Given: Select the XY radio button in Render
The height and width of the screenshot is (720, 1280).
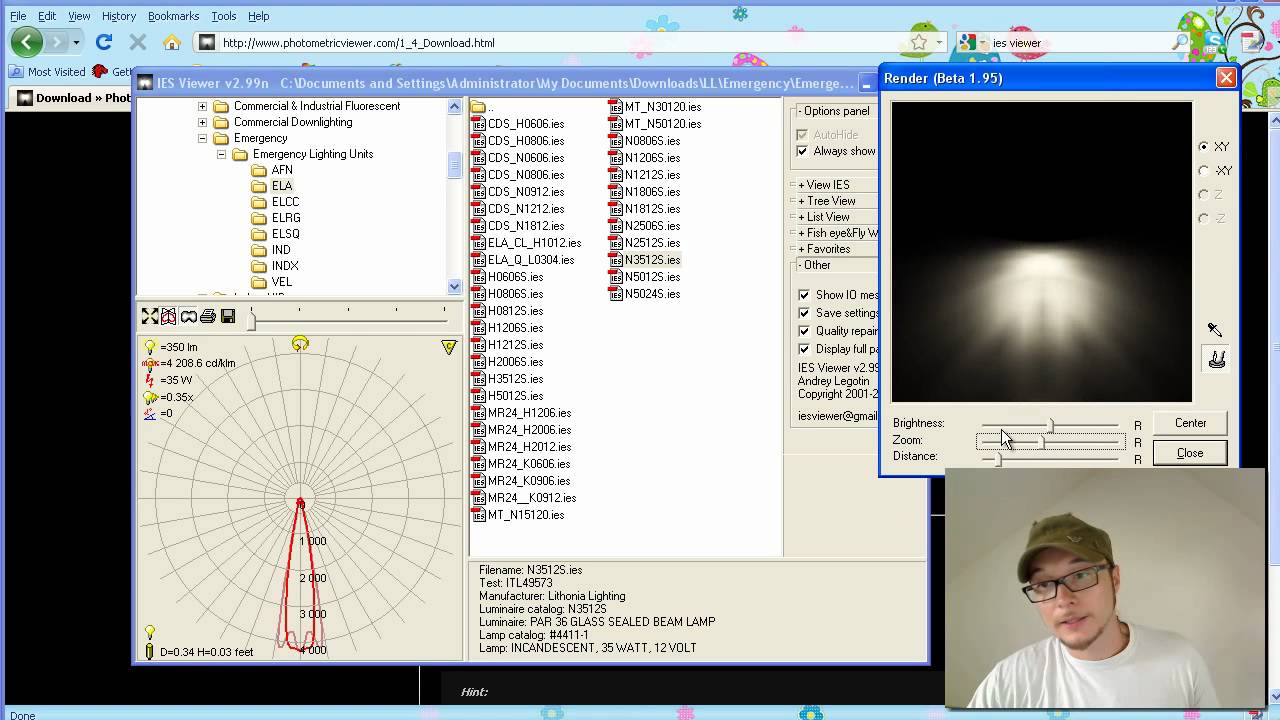Looking at the screenshot, I should (x=1204, y=147).
